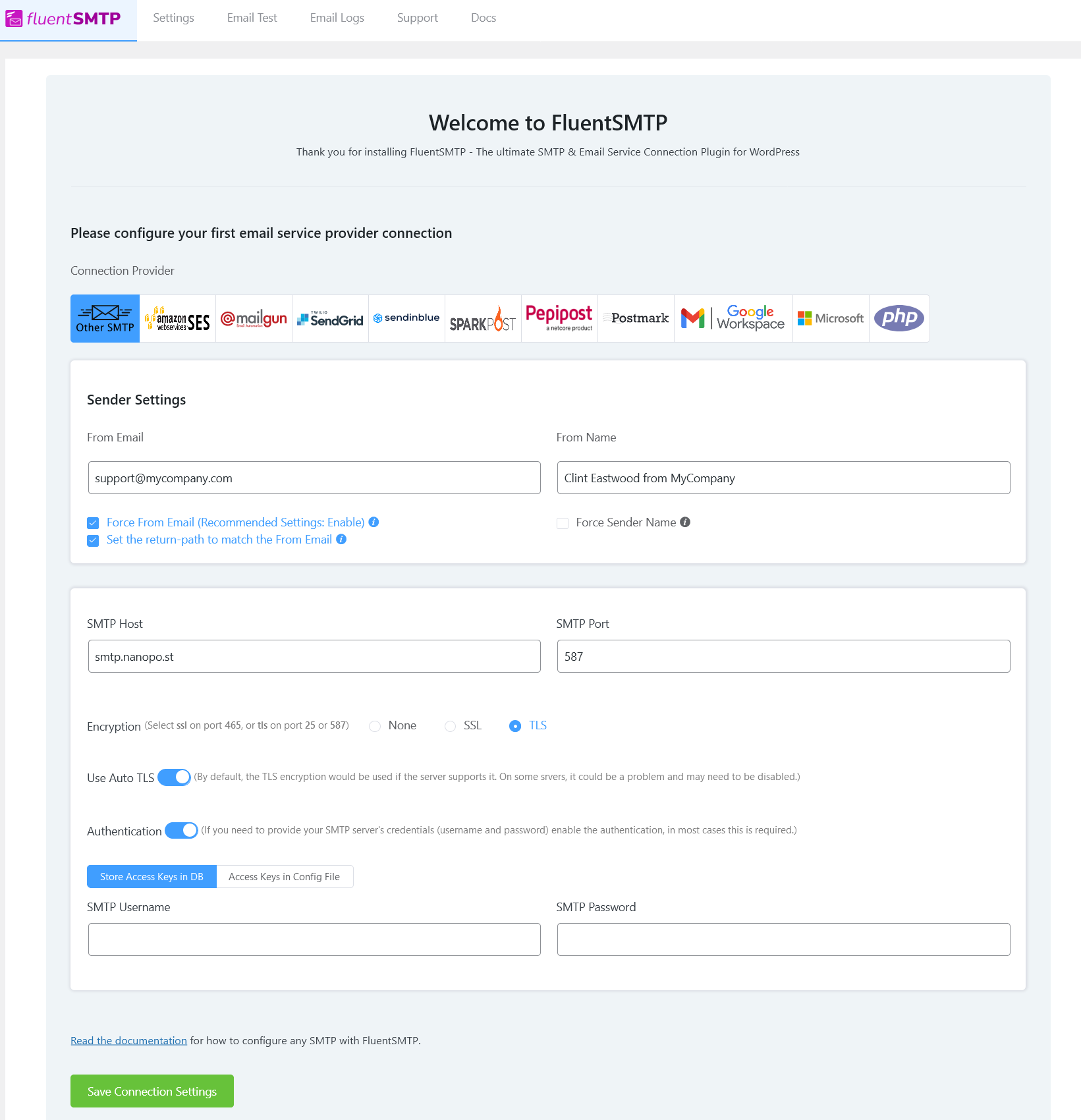This screenshot has width=1081, height=1120.
Task: Open the Docs tab
Action: [483, 18]
